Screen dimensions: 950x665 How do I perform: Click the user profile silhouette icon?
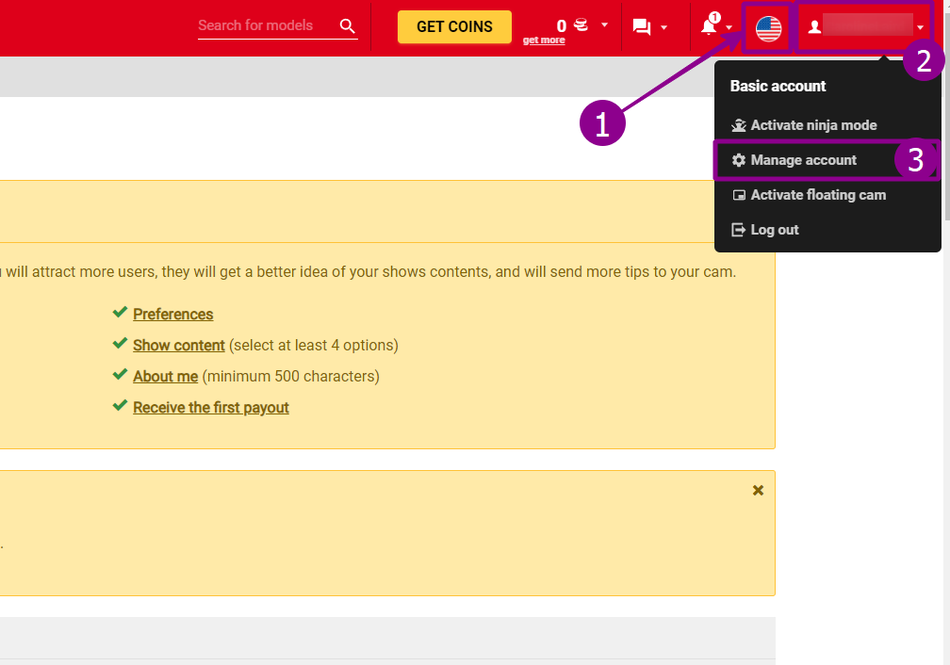point(814,27)
